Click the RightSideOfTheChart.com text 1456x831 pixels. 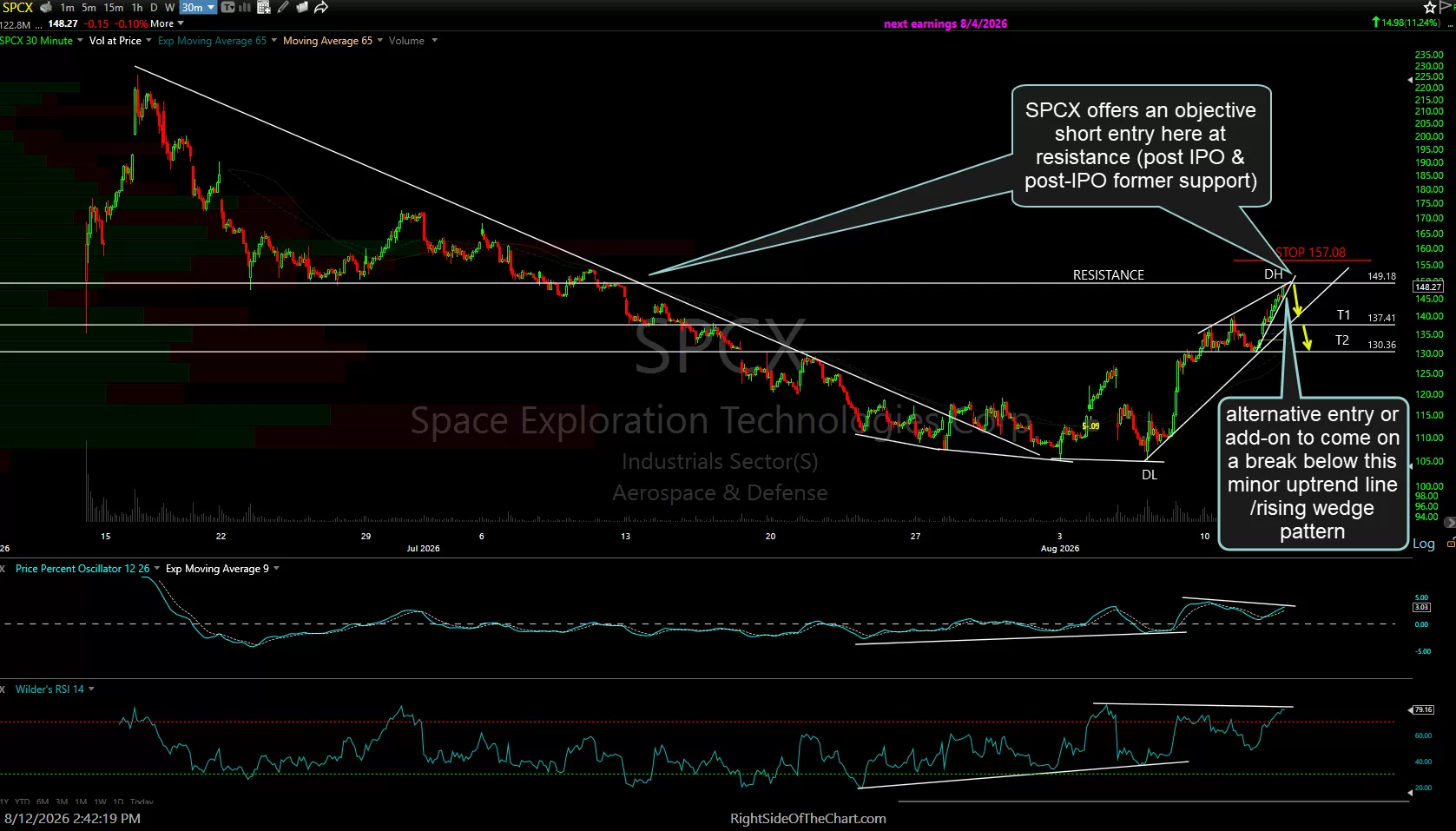point(808,819)
